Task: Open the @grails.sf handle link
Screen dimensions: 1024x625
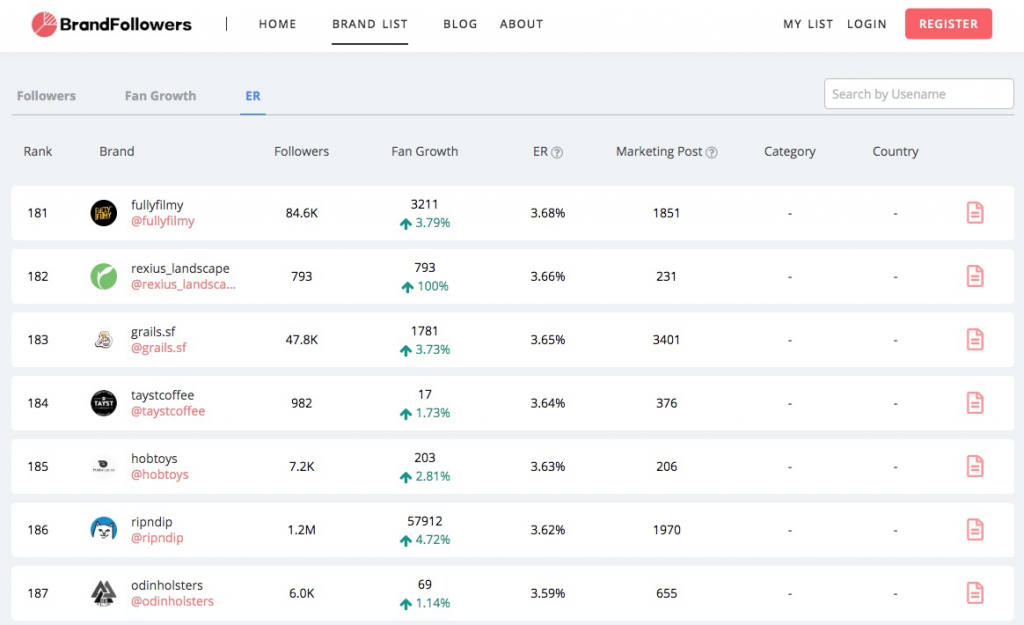Action: pyautogui.click(x=159, y=348)
